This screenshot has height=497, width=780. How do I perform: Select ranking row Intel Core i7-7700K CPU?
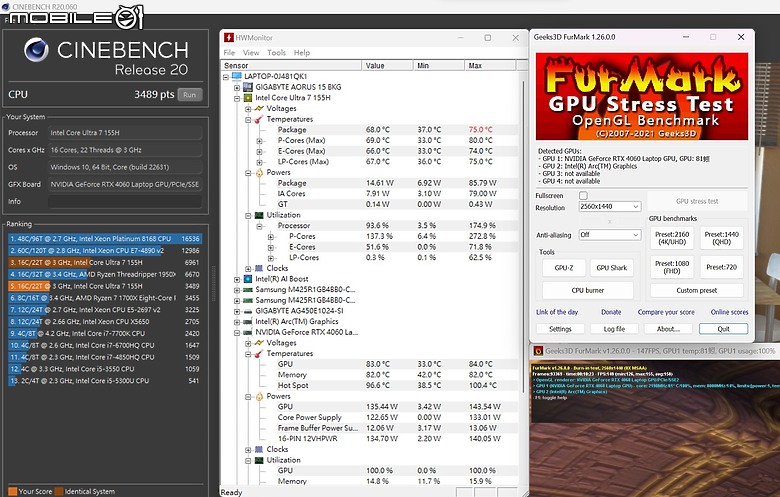coord(104,333)
